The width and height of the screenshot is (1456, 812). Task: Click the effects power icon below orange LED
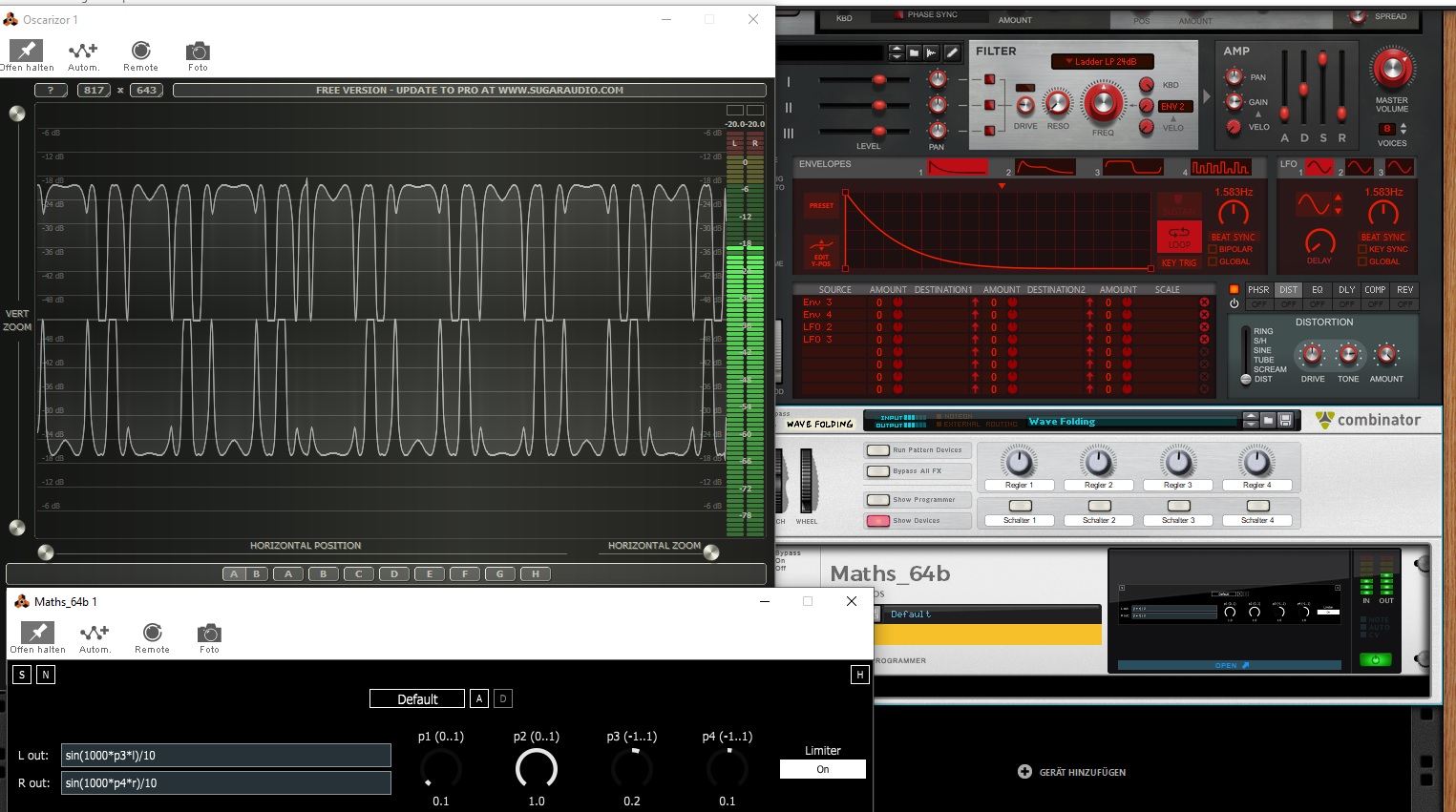(1234, 303)
